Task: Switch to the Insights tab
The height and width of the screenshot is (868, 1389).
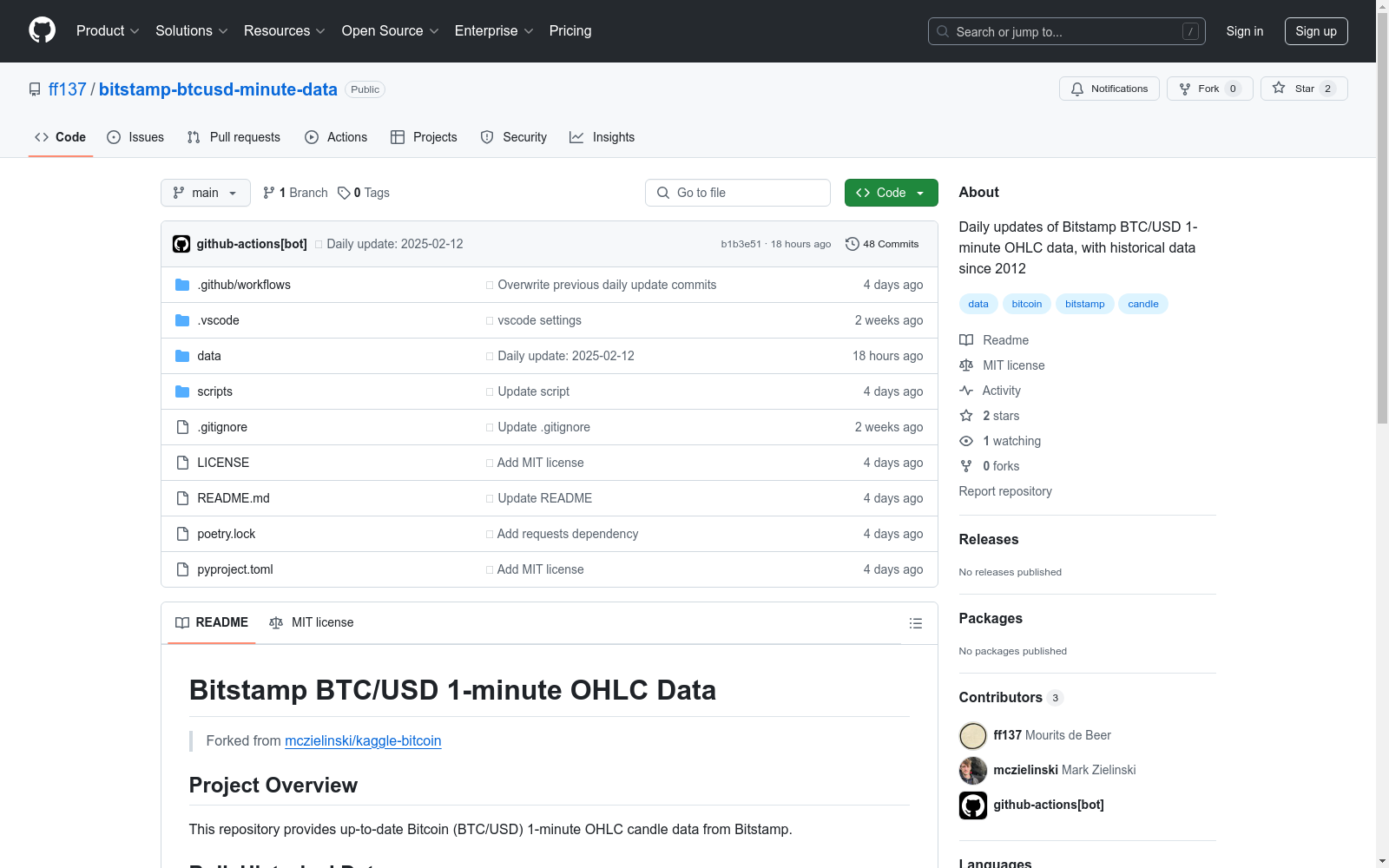Action: [602, 137]
